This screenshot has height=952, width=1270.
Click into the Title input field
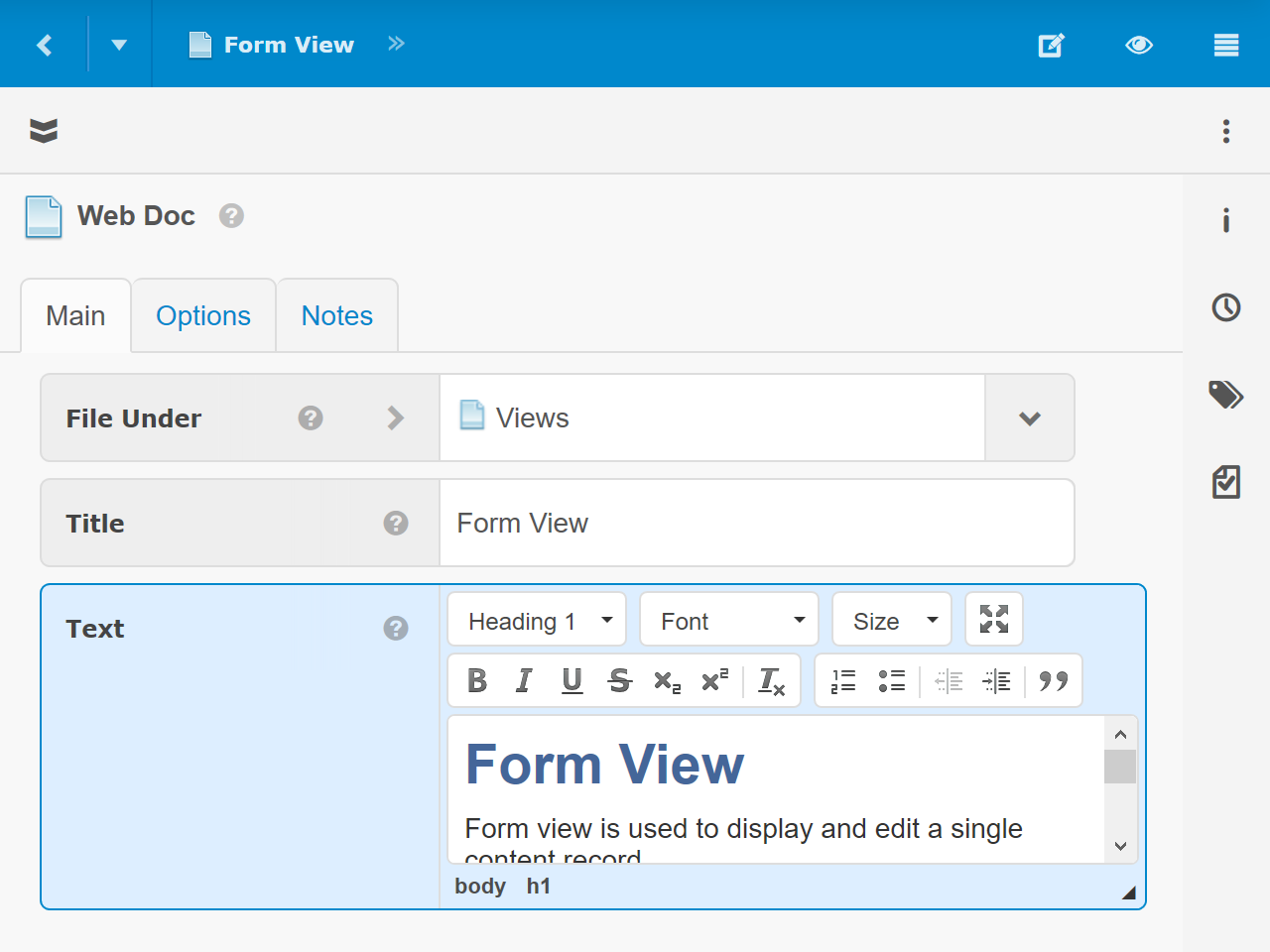[756, 524]
